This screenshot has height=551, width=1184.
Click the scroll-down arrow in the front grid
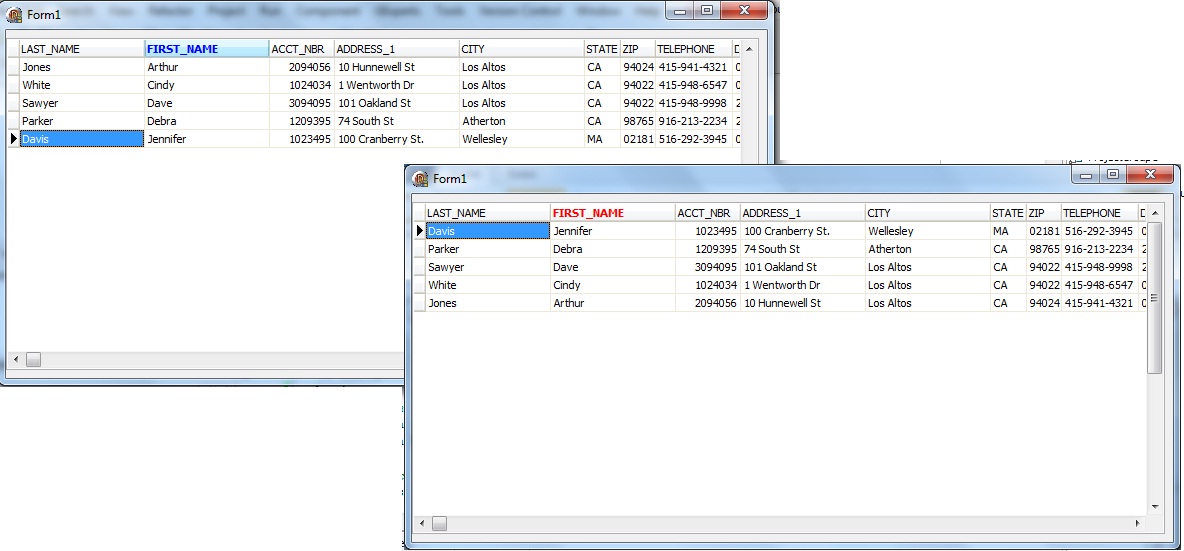point(1154,506)
